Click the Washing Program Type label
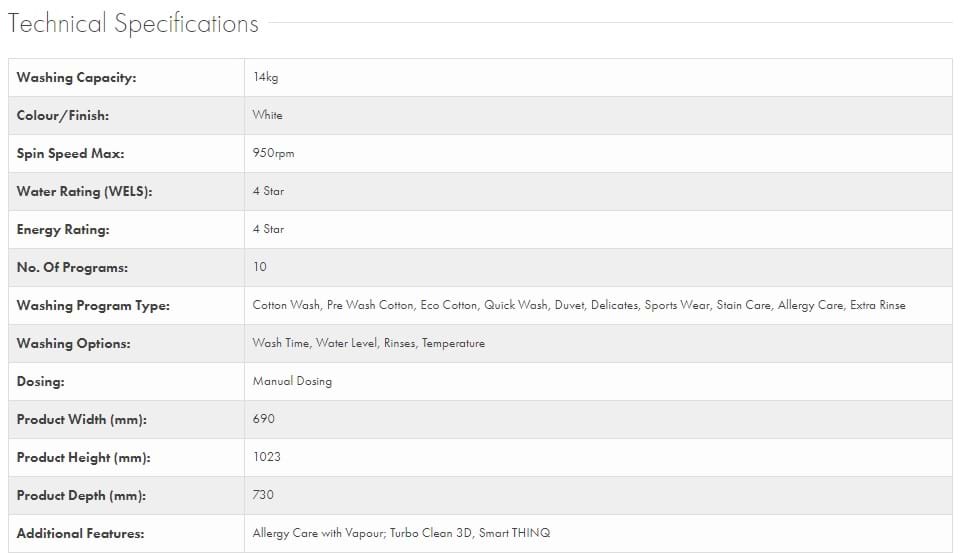 coord(93,306)
